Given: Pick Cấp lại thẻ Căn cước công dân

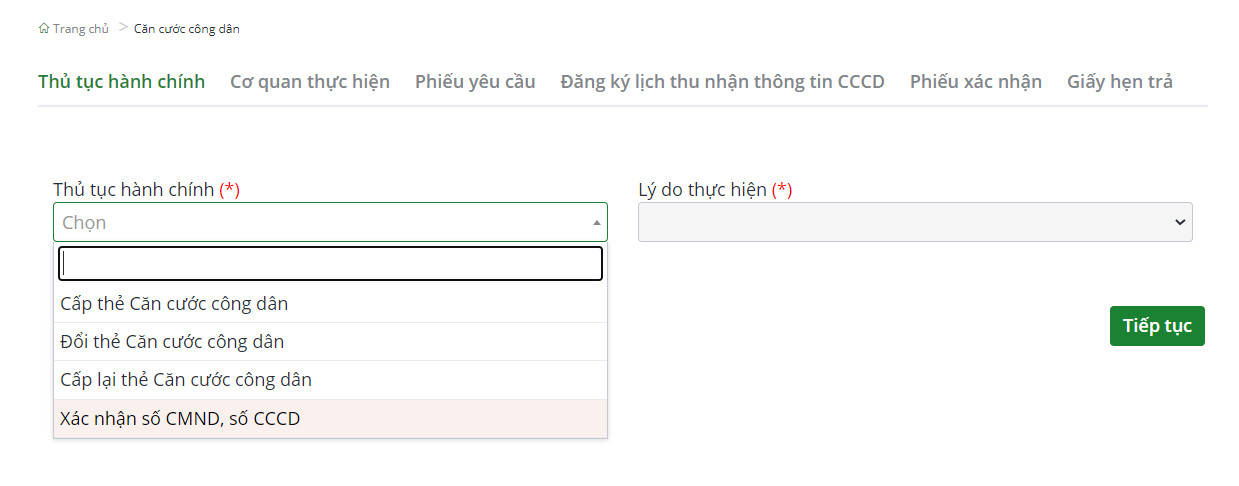Looking at the screenshot, I should [x=330, y=380].
